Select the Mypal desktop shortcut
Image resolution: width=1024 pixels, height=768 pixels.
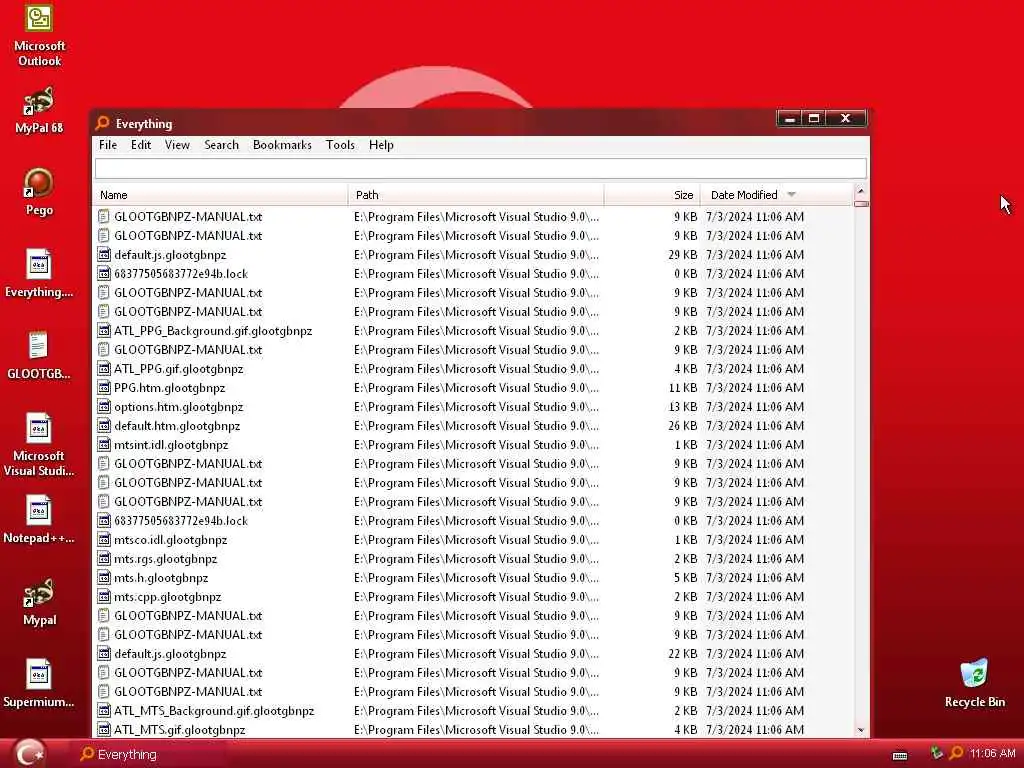[39, 602]
